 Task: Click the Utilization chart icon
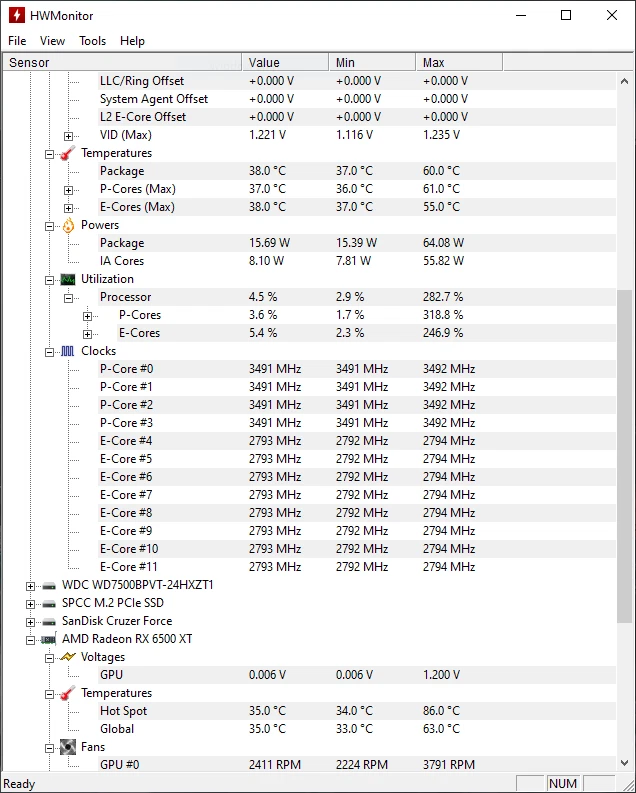click(x=68, y=279)
